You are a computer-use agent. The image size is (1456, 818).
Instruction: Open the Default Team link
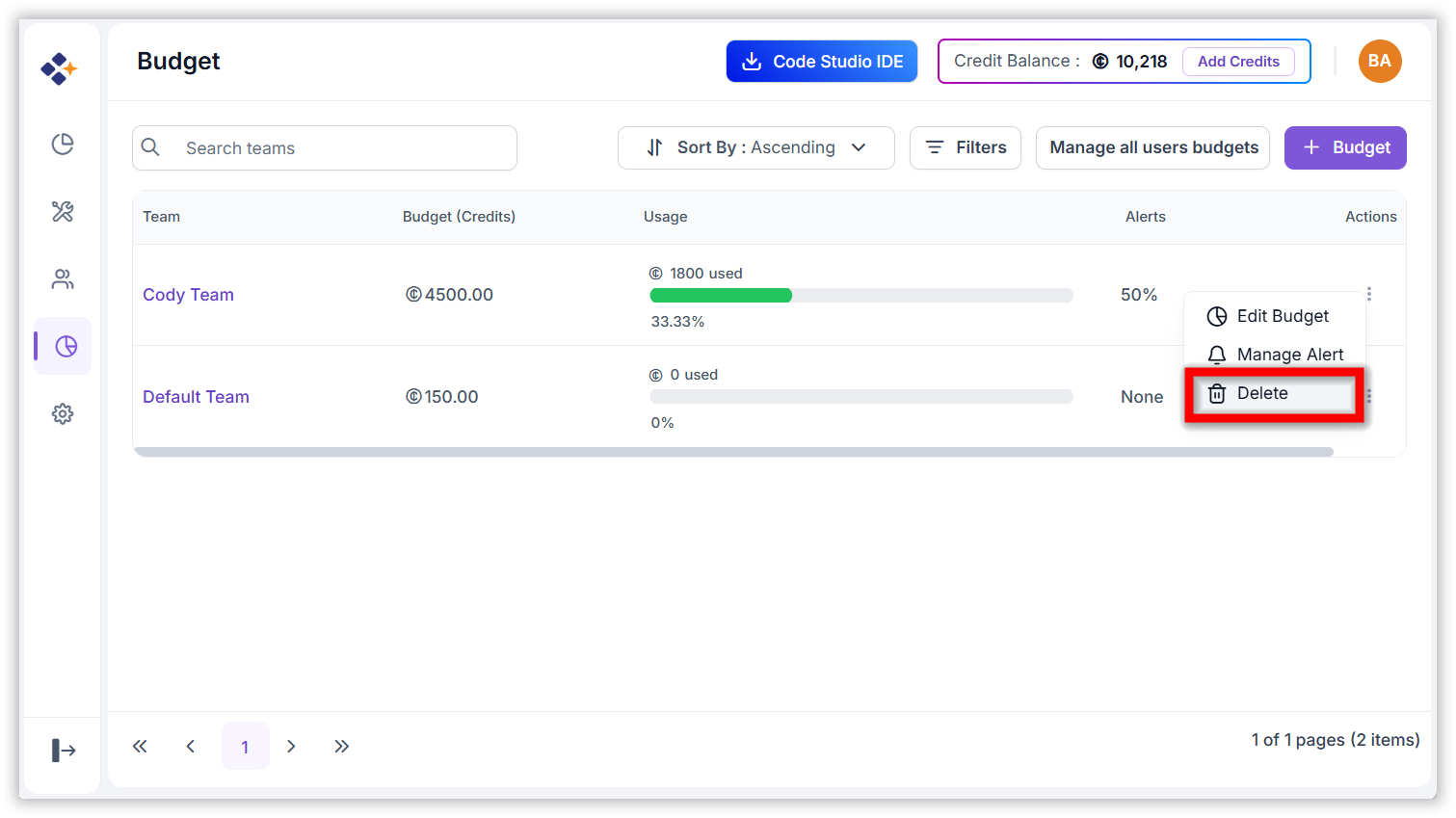point(196,397)
